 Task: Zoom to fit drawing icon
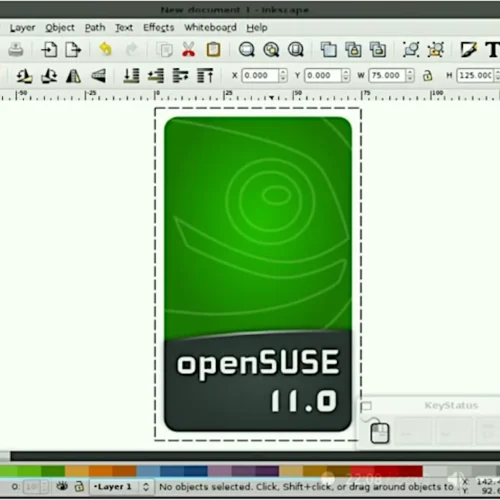tap(271, 50)
